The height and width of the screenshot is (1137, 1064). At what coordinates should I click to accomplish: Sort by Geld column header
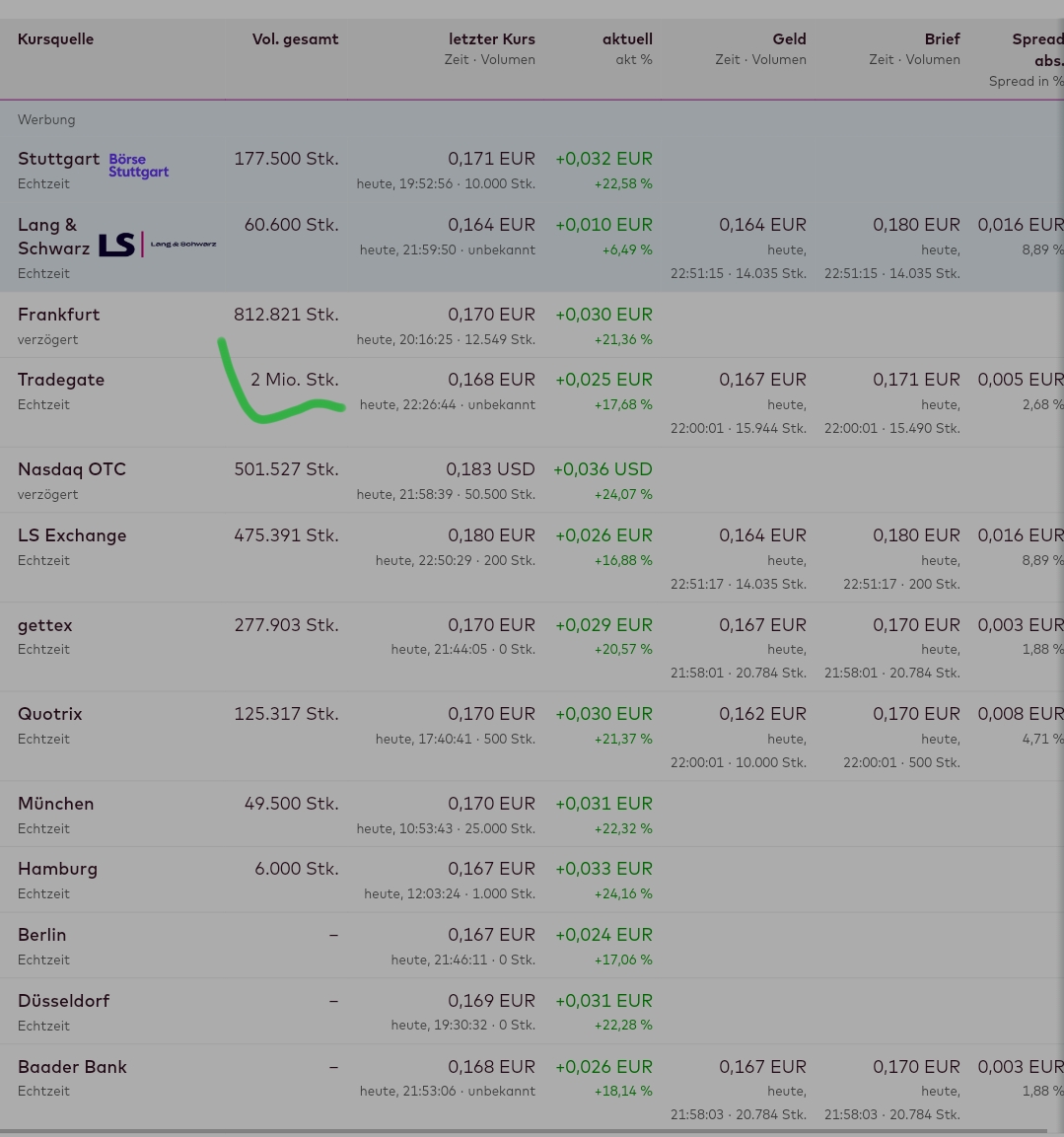coord(789,39)
